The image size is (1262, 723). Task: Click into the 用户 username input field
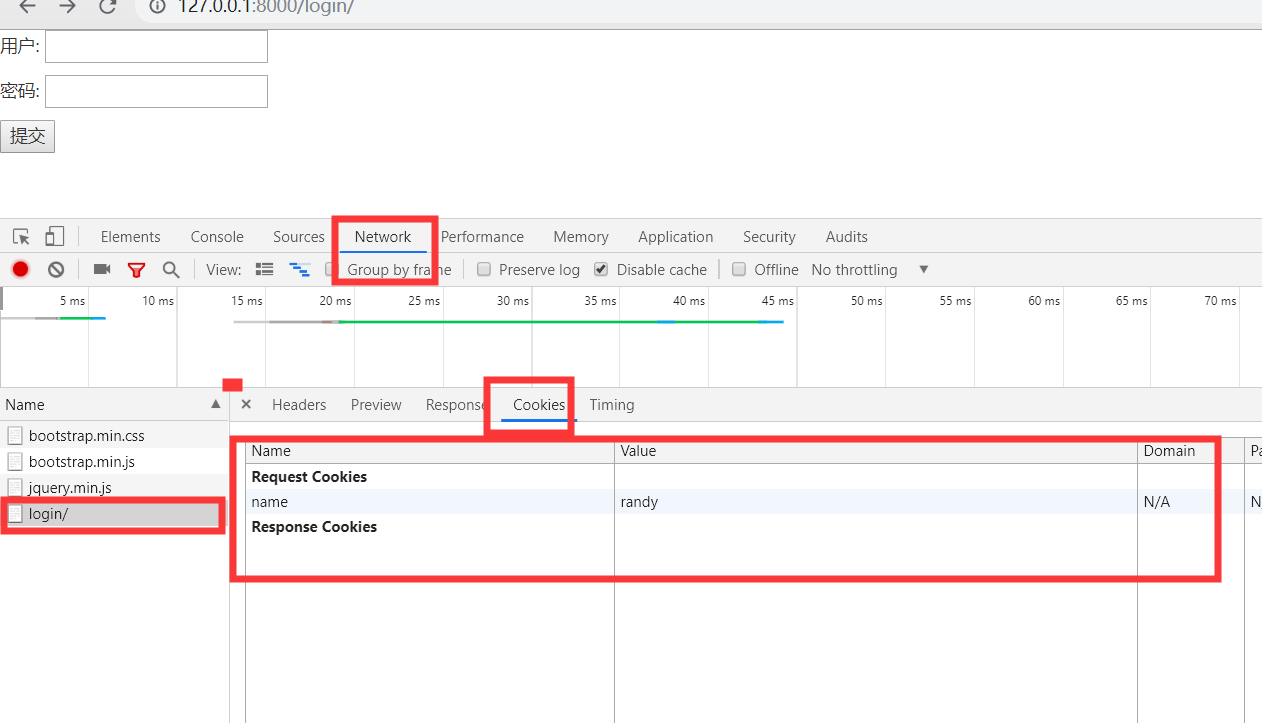click(156, 46)
